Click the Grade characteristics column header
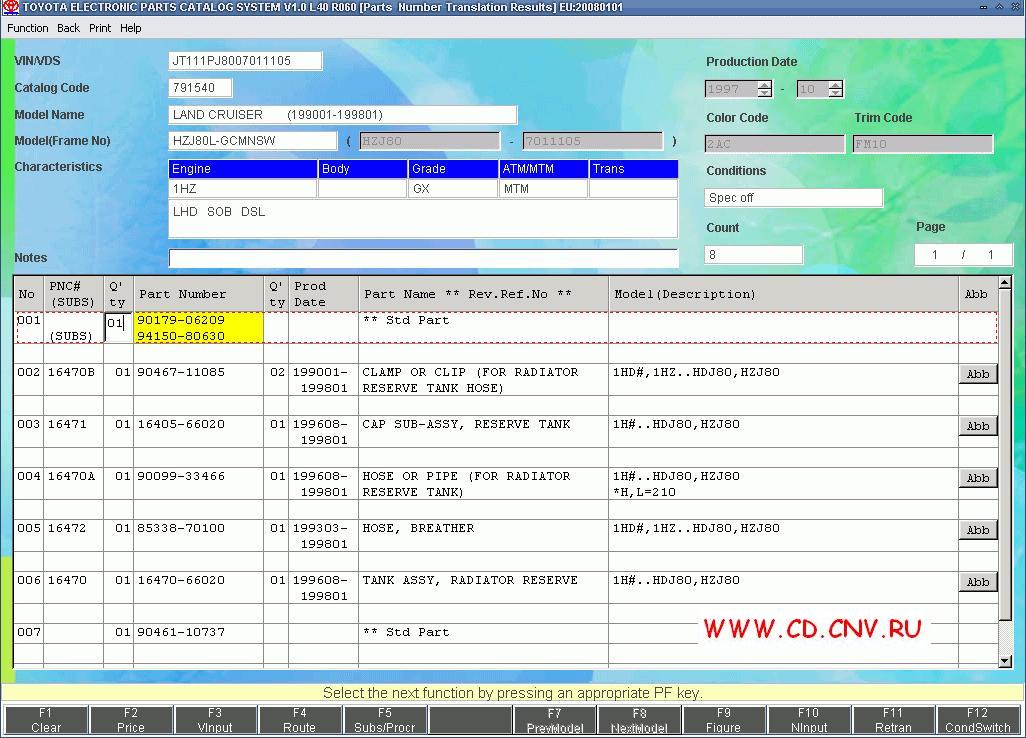Image resolution: width=1026 pixels, height=738 pixels. pyautogui.click(x=453, y=169)
